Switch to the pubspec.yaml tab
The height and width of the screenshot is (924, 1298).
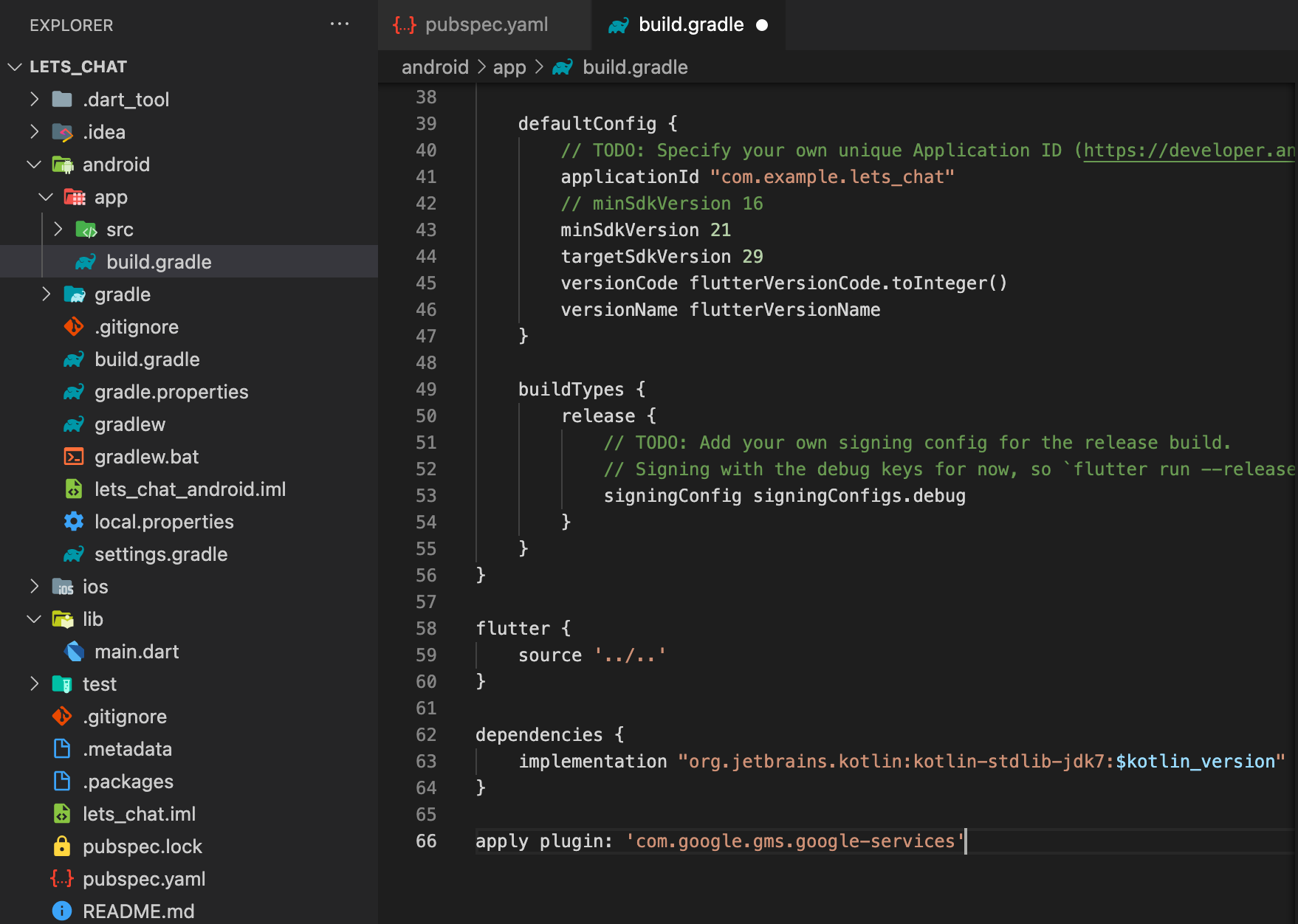[x=484, y=25]
